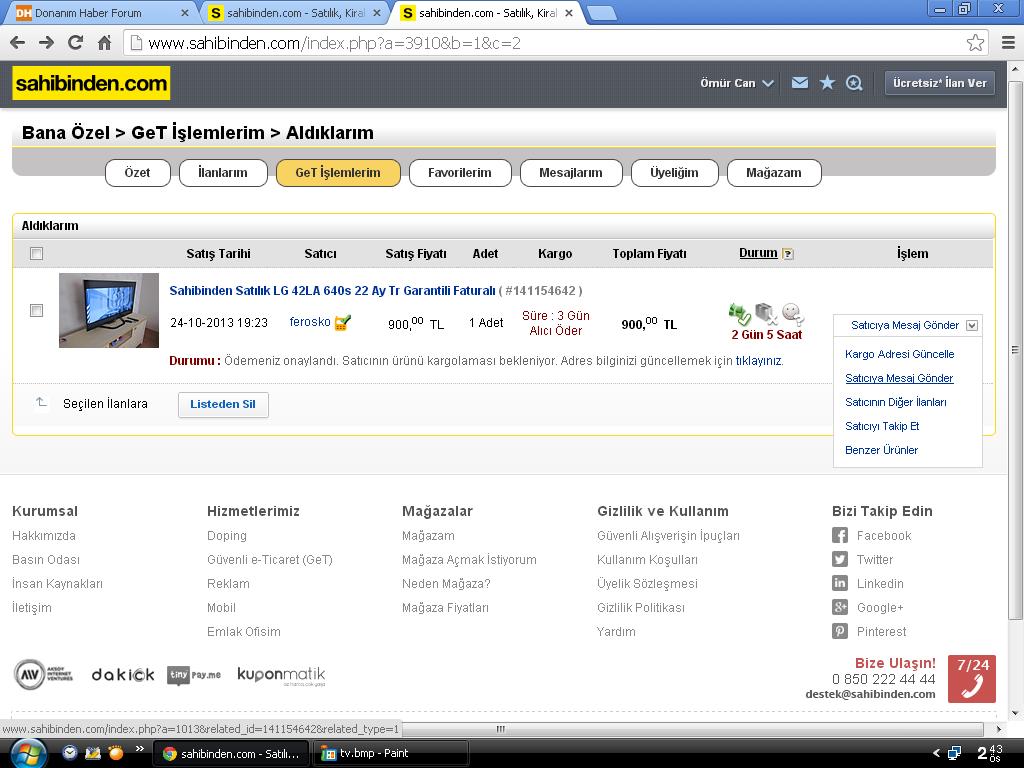Click the payment approved status icon
The width and height of the screenshot is (1024, 768).
740,314
